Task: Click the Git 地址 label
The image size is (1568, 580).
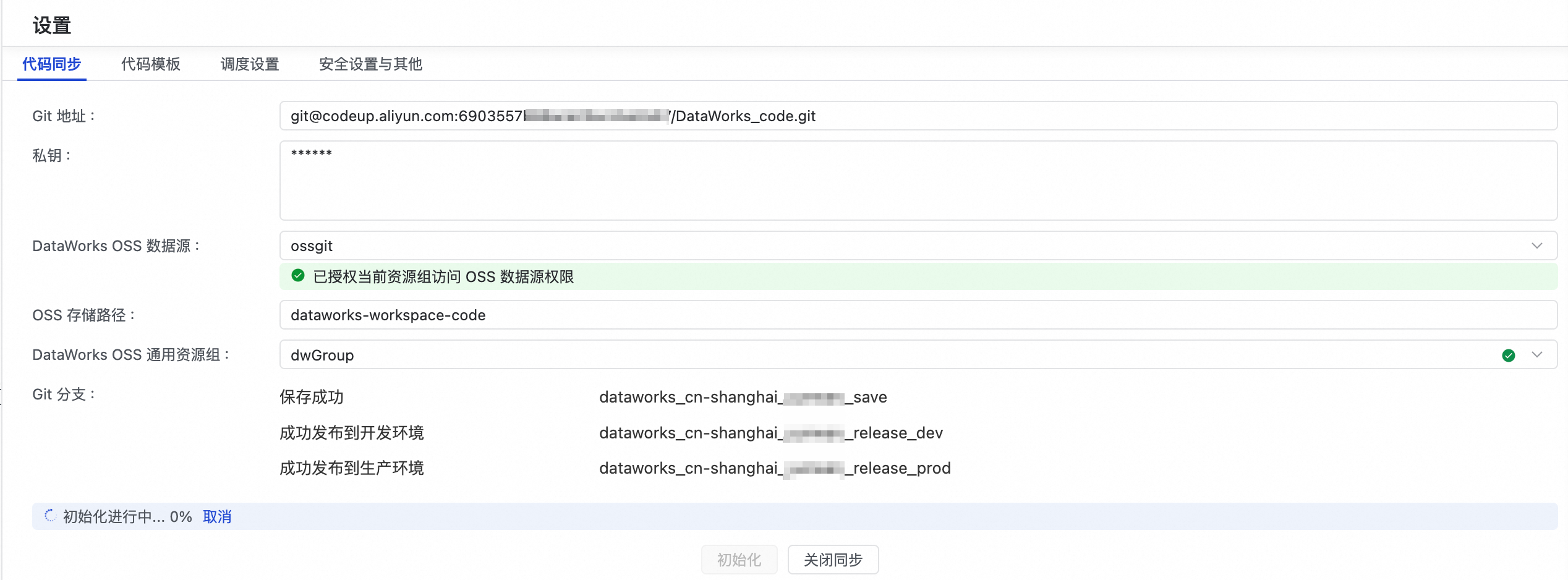Action: point(64,116)
